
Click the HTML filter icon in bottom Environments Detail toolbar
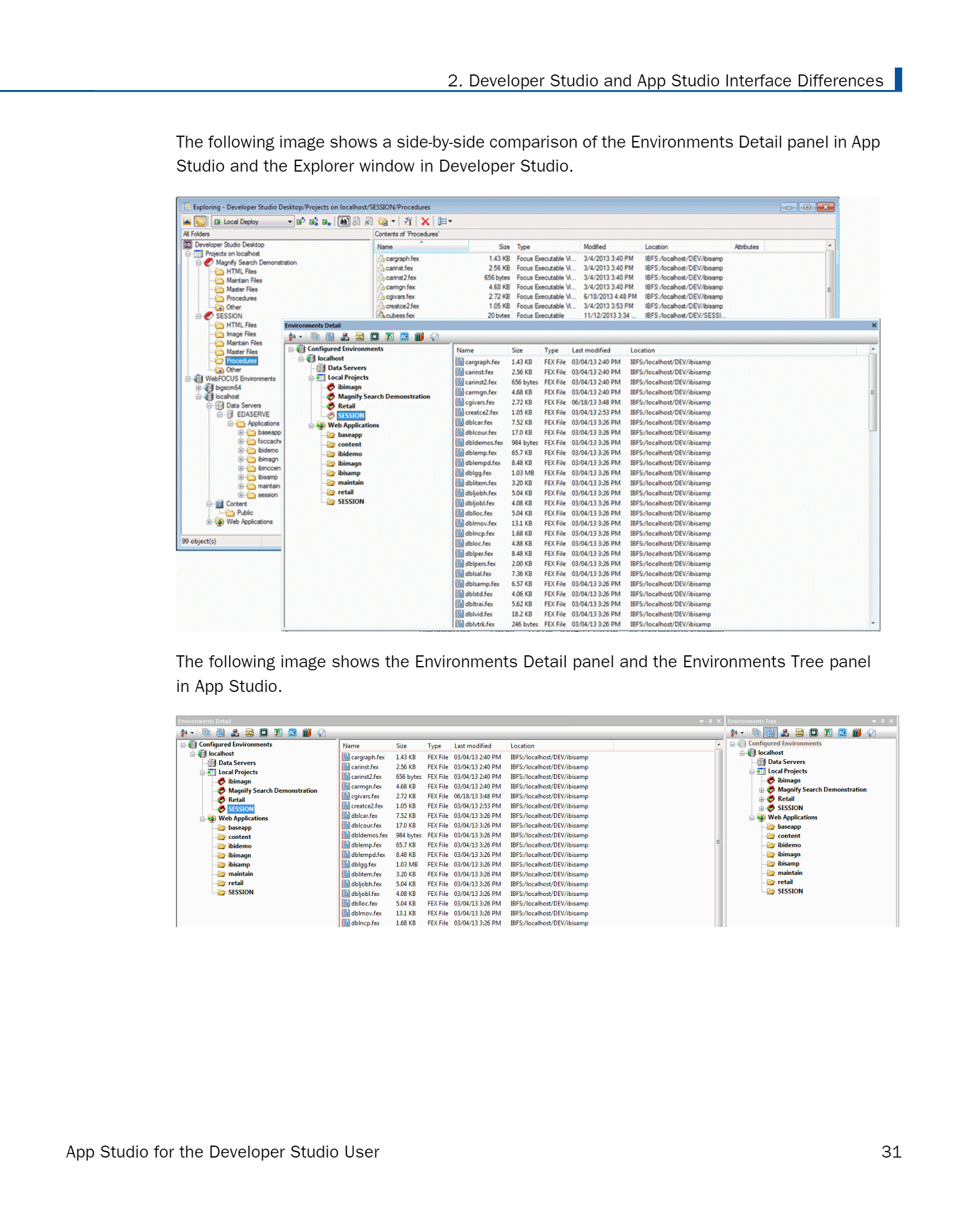tap(250, 733)
